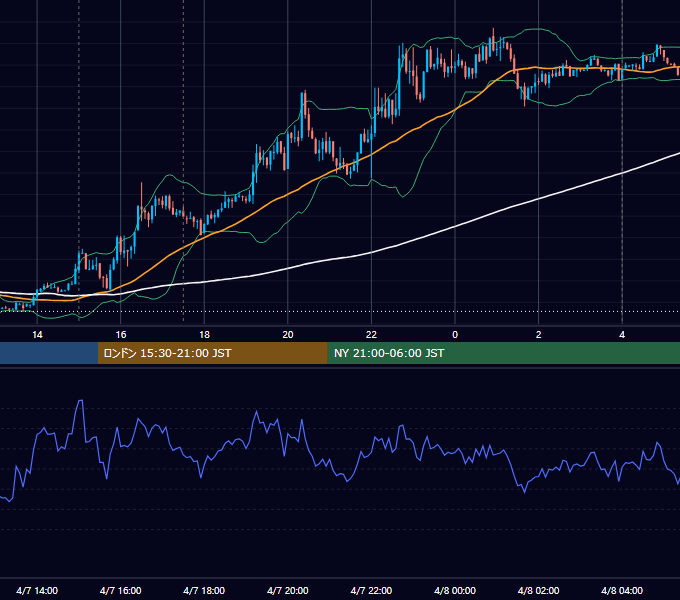Click the 14 hour axis label

37,335
